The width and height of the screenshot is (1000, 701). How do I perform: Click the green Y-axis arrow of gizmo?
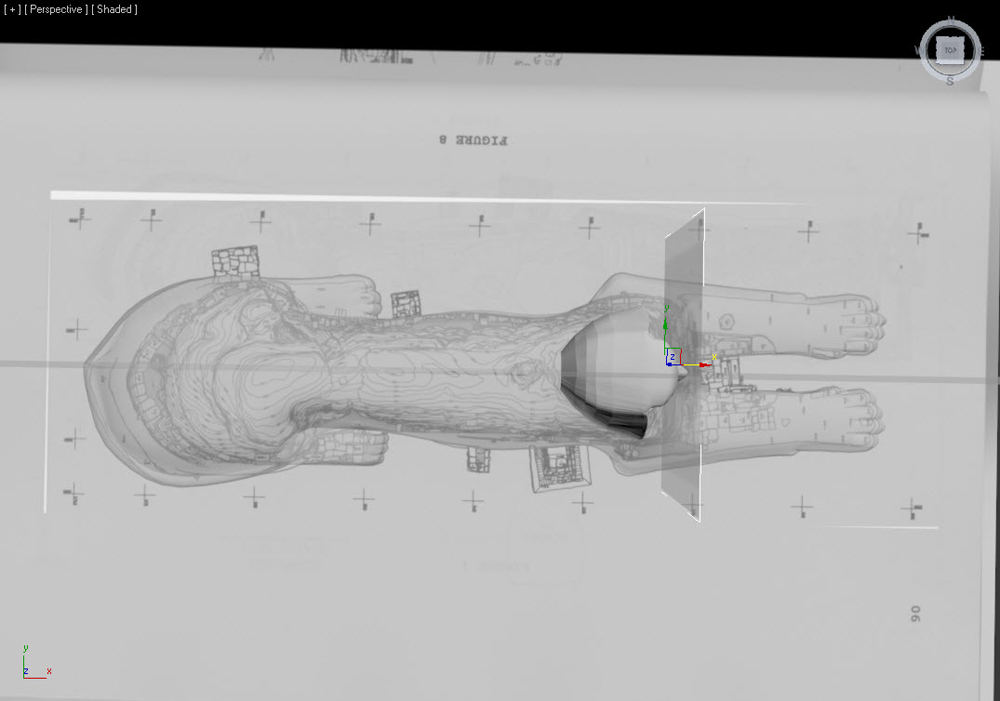[665, 324]
